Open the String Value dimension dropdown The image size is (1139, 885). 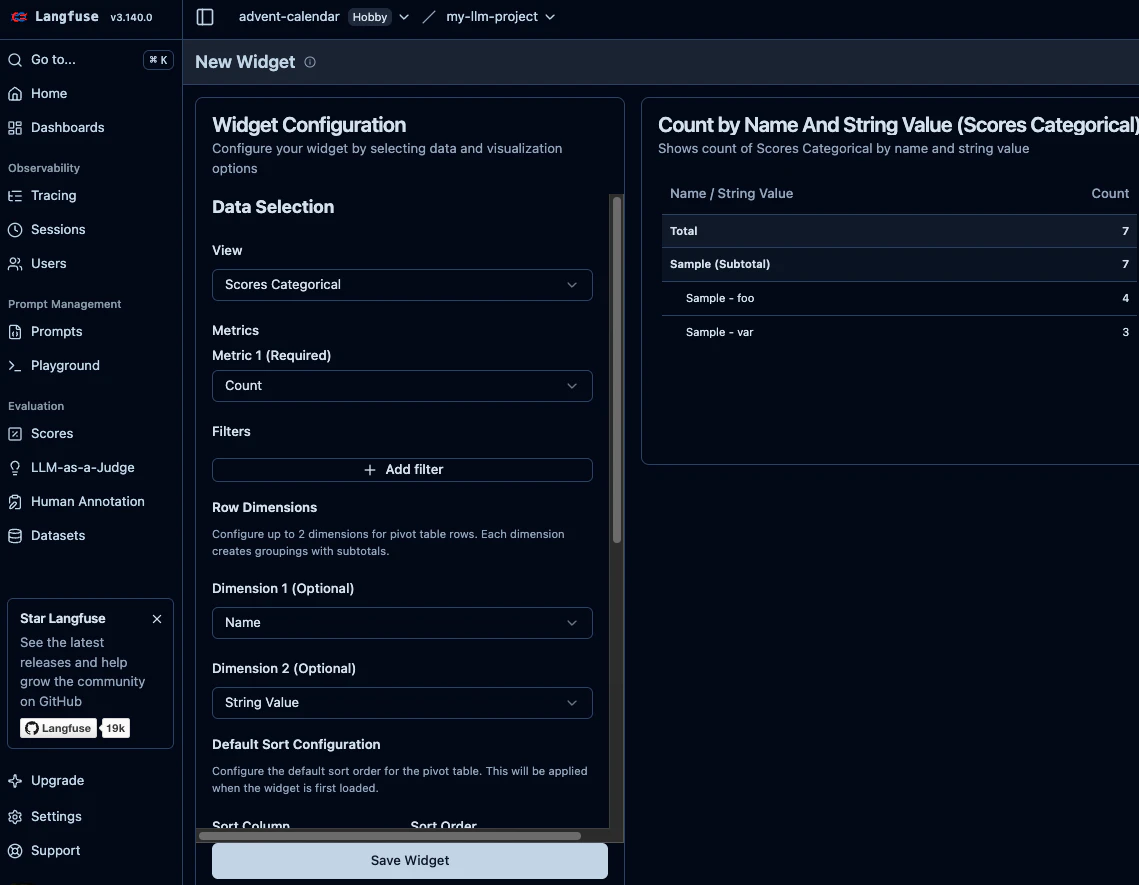pos(402,703)
